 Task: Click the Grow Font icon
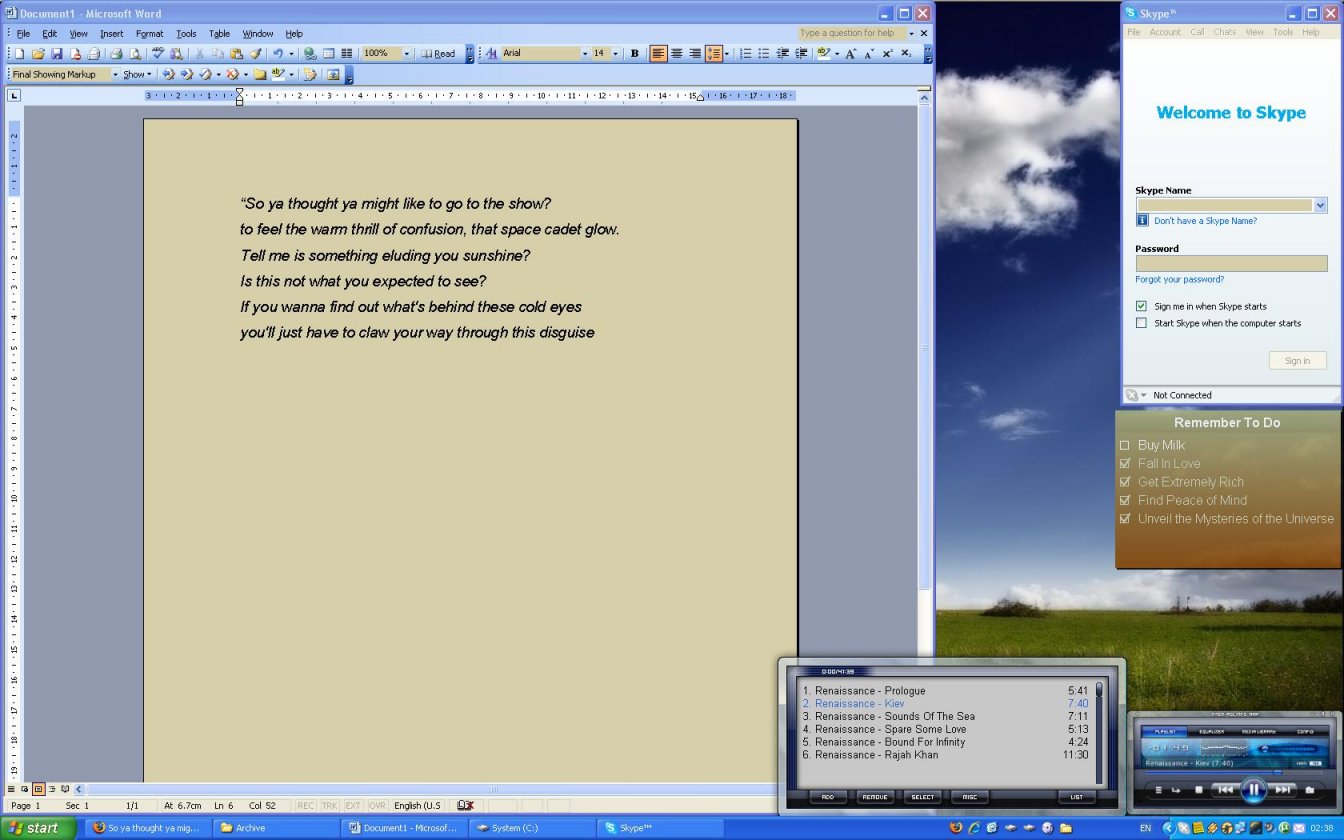click(851, 53)
